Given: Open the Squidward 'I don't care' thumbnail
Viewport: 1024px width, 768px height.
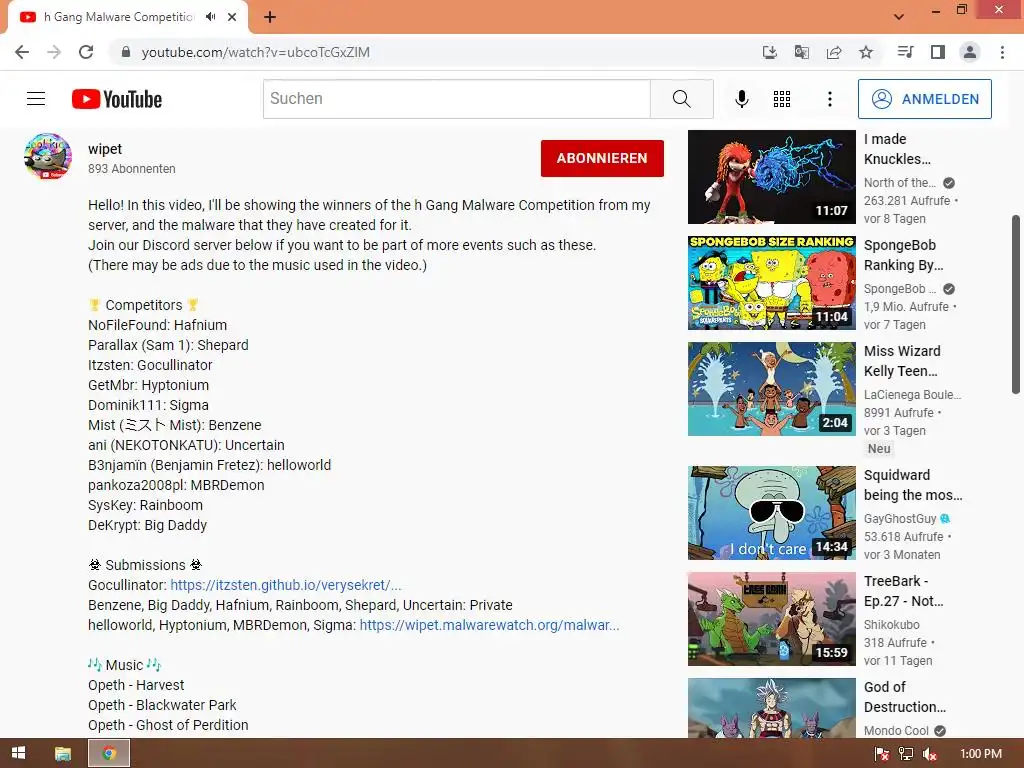Looking at the screenshot, I should click(771, 513).
